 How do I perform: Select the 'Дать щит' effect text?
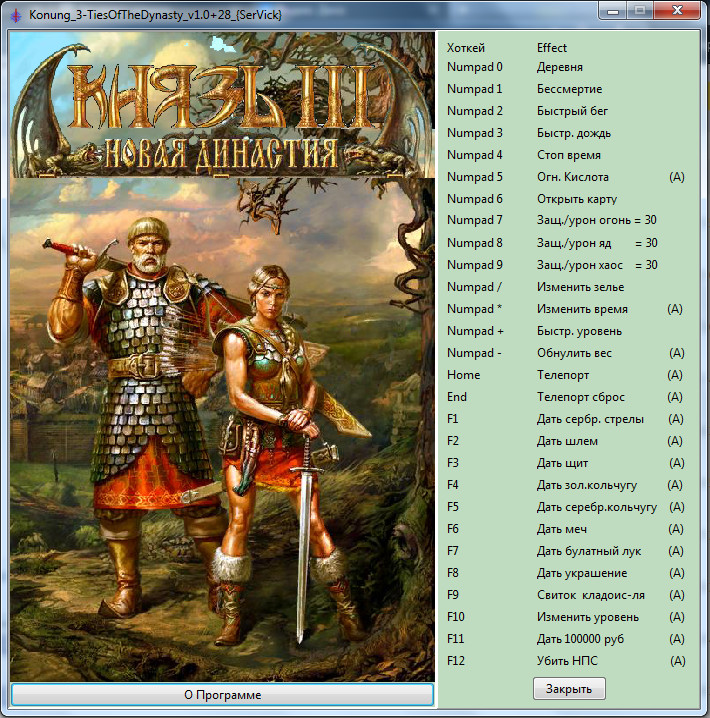562,463
